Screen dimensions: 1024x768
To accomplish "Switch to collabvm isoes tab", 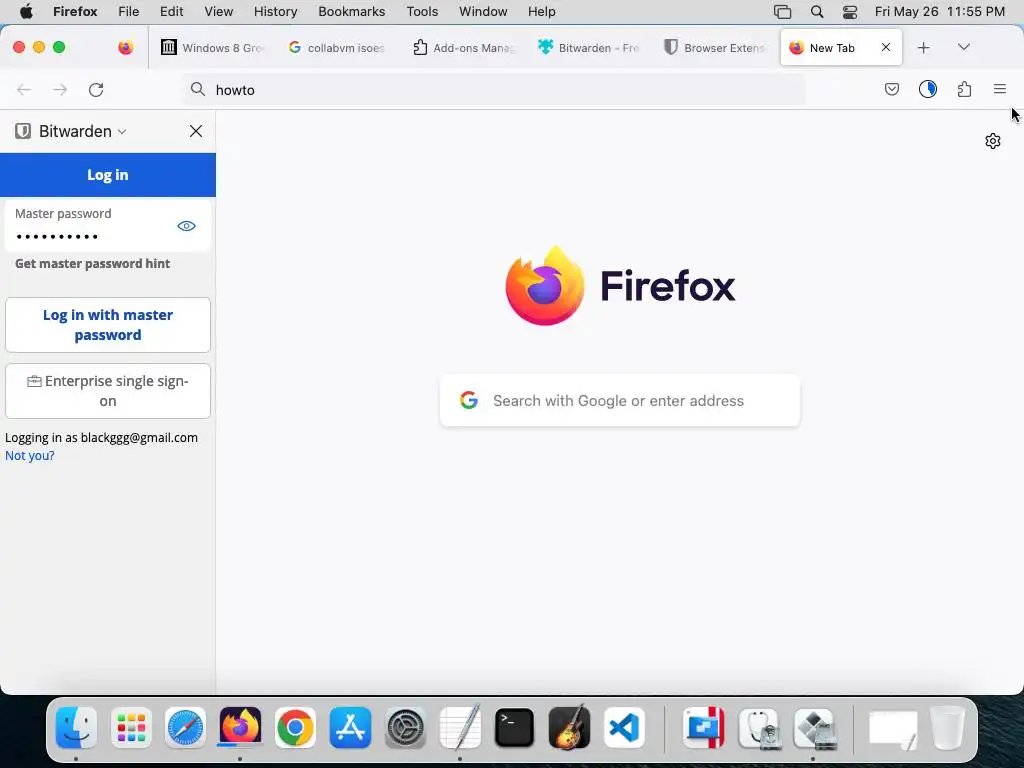I will coord(337,48).
